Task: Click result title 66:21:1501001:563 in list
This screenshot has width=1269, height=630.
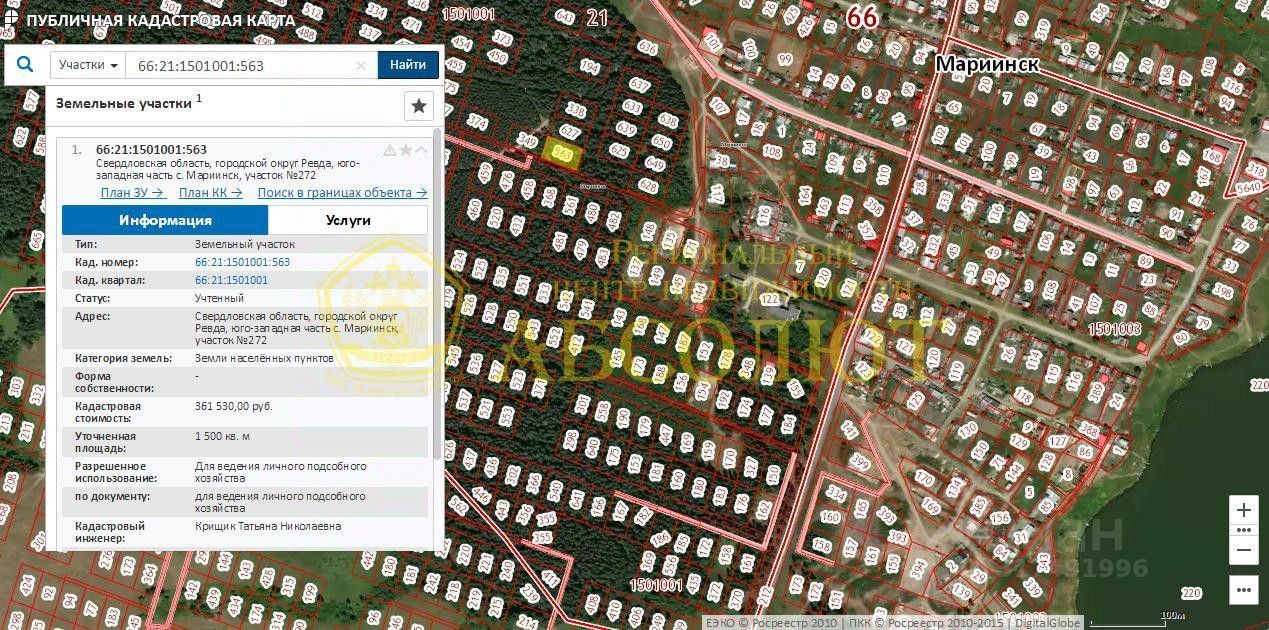Action: tap(151, 150)
